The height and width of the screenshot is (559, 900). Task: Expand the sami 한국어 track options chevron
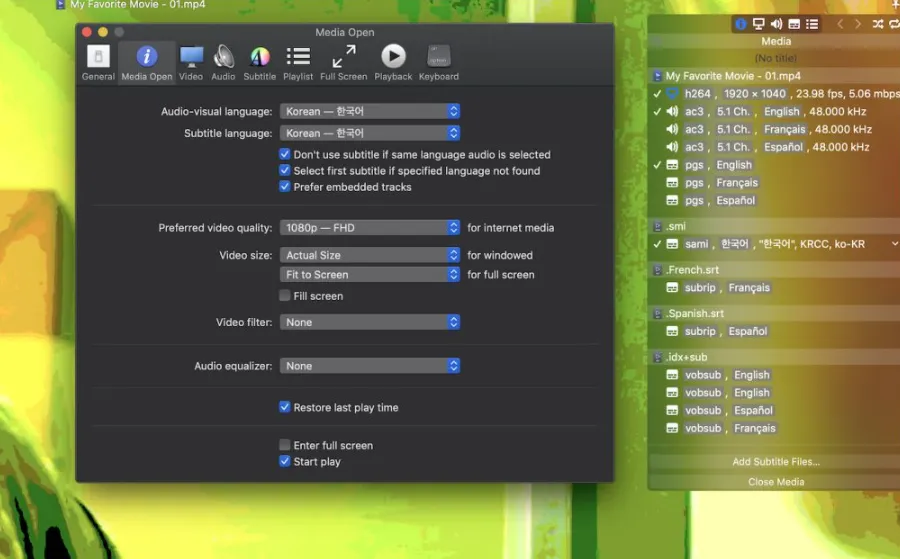tap(894, 244)
